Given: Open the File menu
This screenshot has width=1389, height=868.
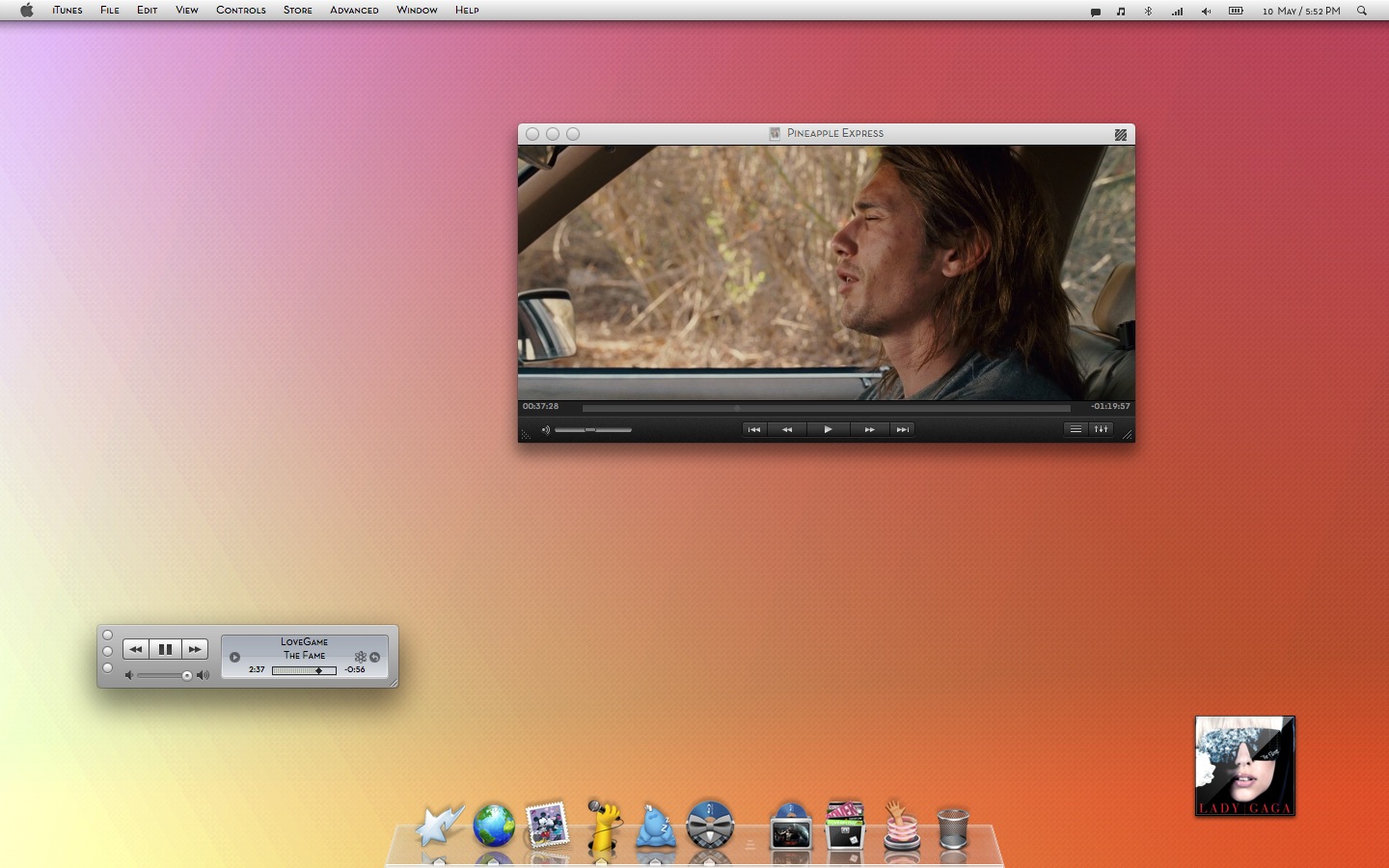Looking at the screenshot, I should click(x=110, y=10).
